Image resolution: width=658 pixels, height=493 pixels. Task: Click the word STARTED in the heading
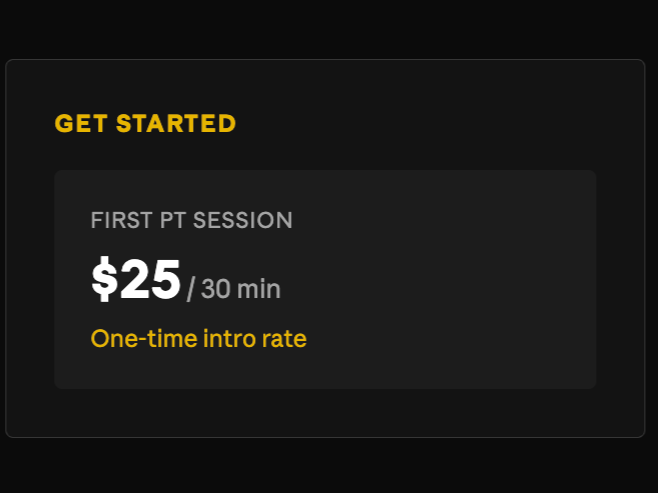176,123
